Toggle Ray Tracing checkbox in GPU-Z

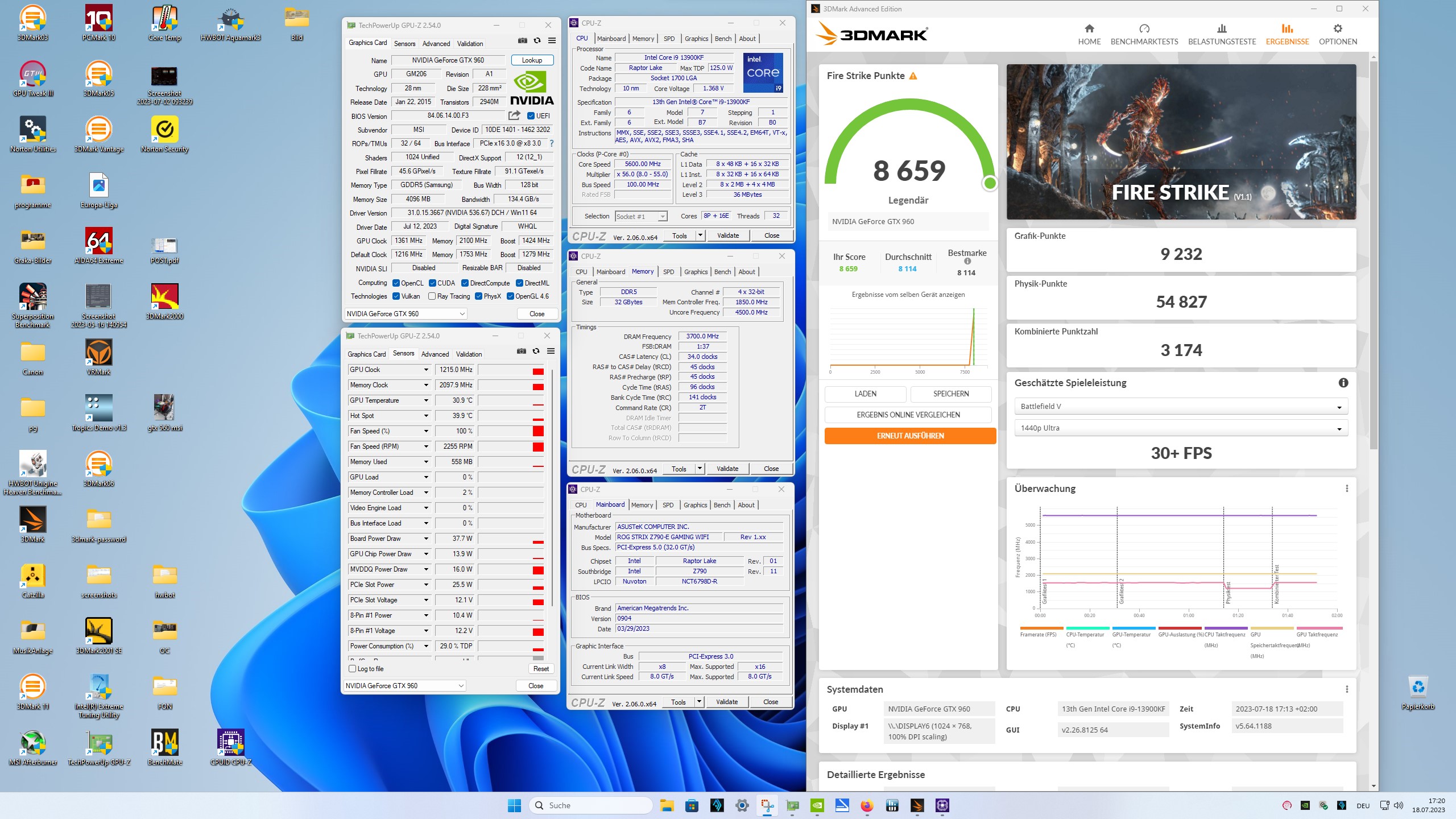pos(432,296)
